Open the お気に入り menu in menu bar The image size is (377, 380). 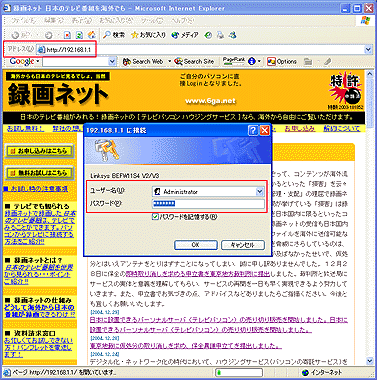click(116, 21)
